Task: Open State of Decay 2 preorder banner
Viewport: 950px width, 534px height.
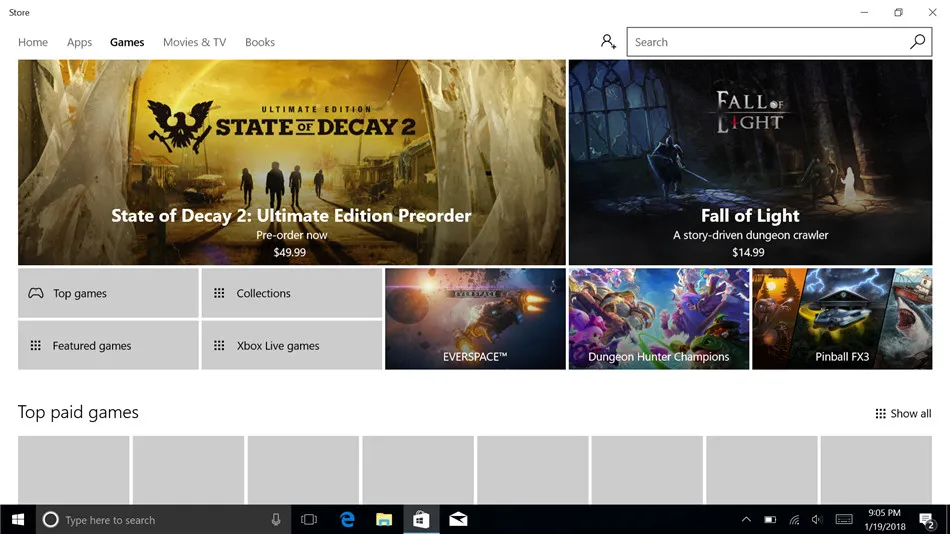Action: pyautogui.click(x=291, y=162)
